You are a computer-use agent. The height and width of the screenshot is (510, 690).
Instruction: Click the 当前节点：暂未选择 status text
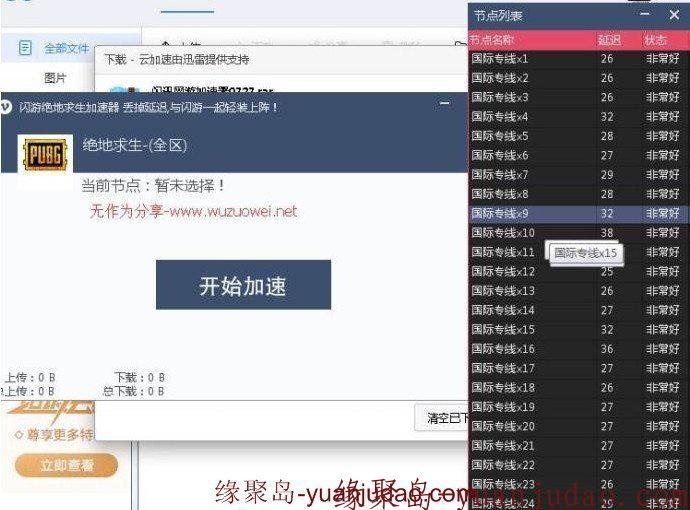(153, 186)
